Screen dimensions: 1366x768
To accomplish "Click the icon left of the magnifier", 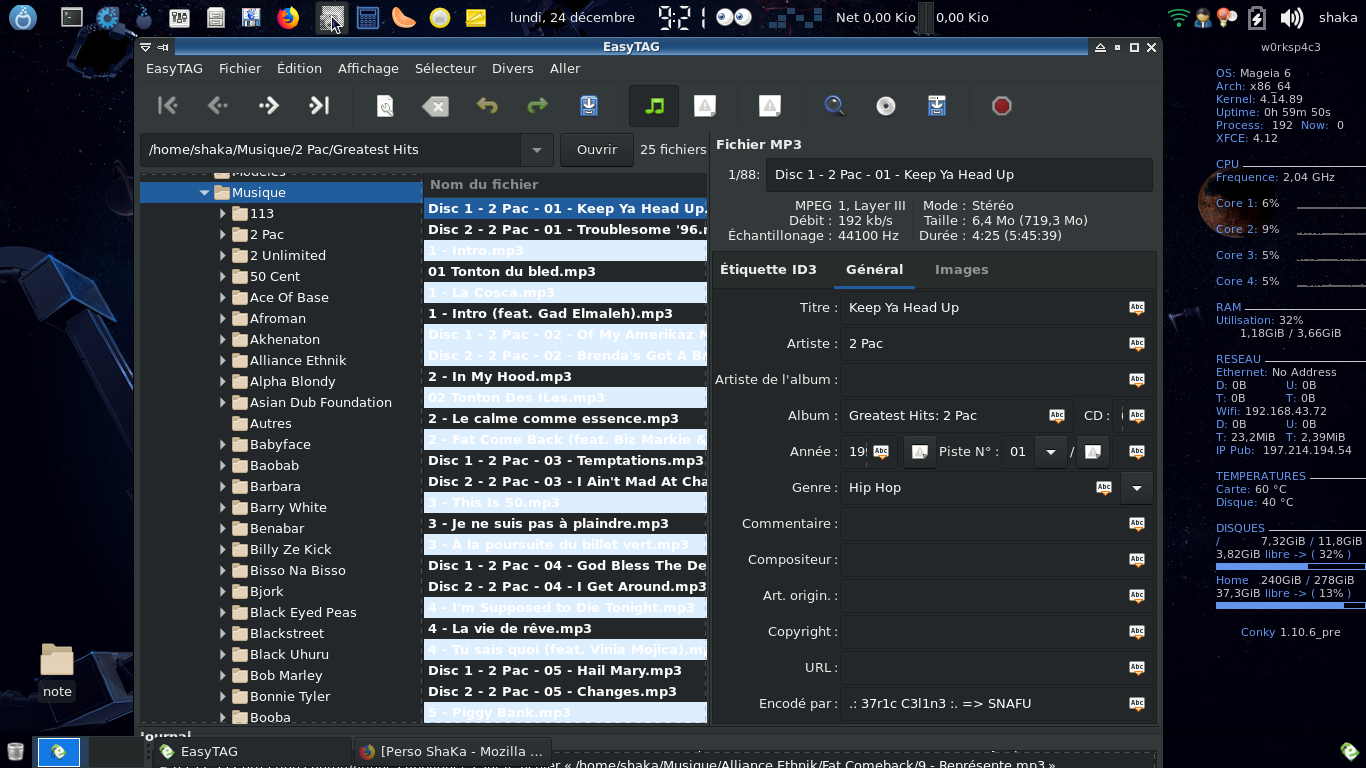I will pyautogui.click(x=769, y=105).
